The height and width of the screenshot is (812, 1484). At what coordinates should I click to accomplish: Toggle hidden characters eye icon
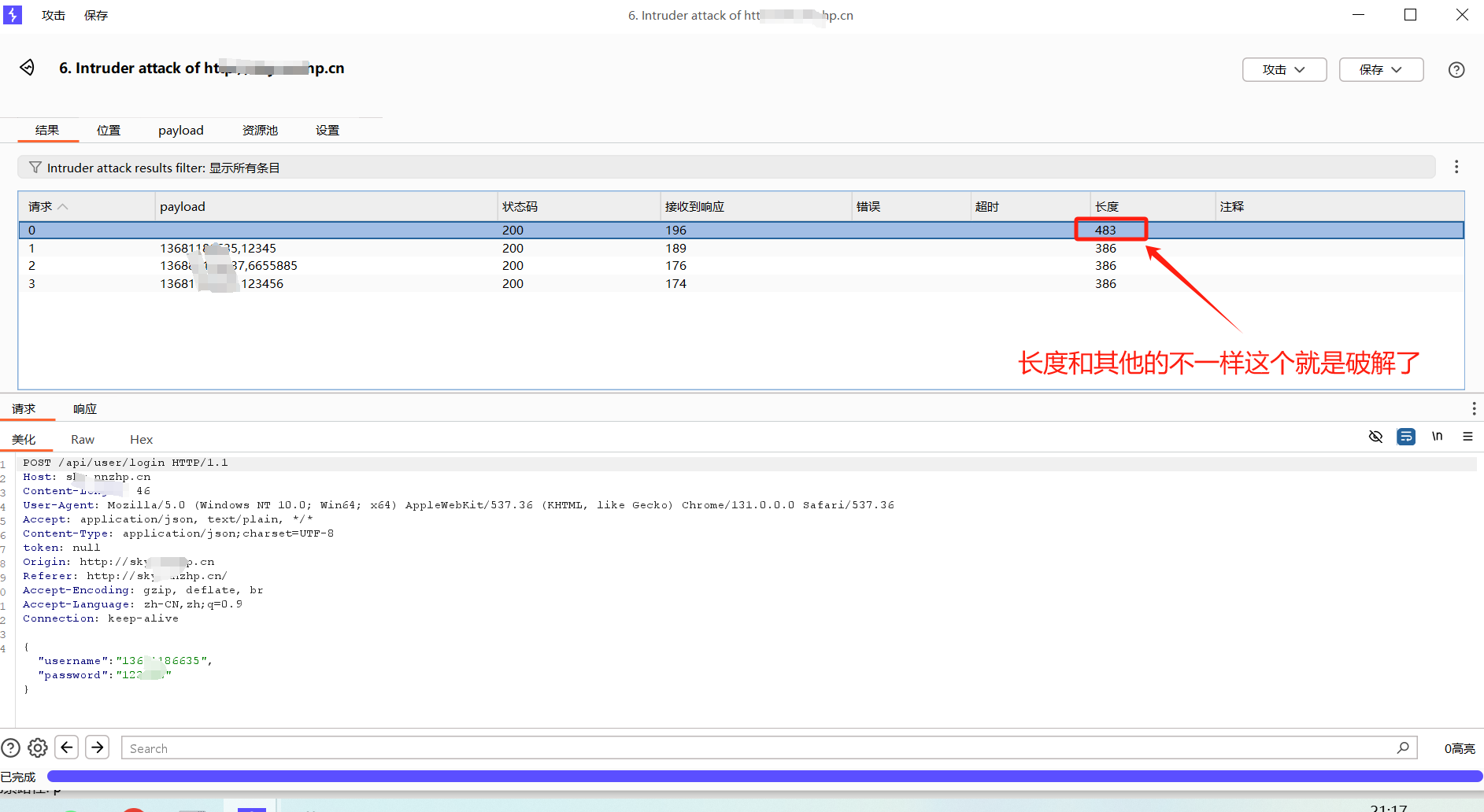pyautogui.click(x=1375, y=436)
